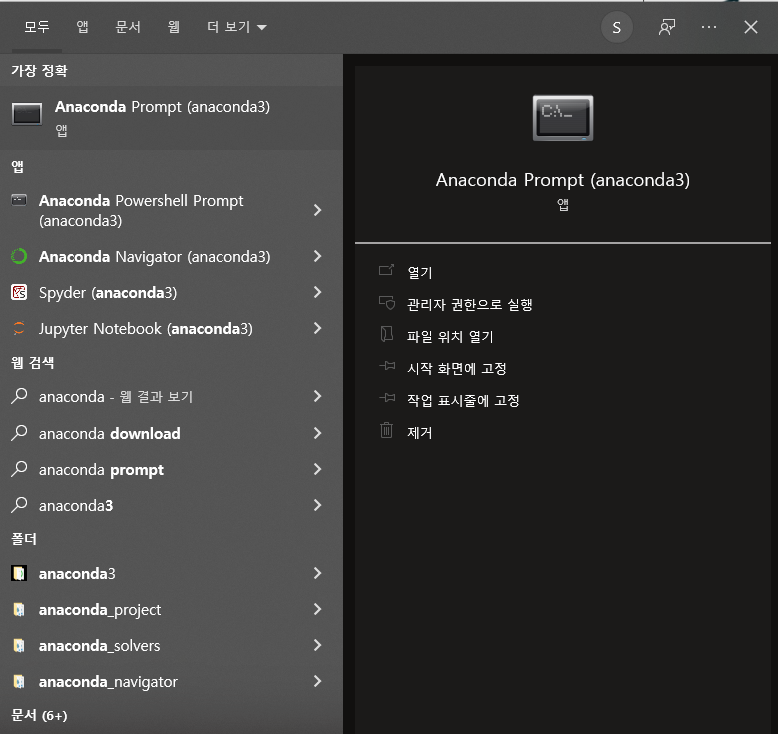This screenshot has height=734, width=778.
Task: Click the Spyder app icon
Action: click(x=19, y=292)
